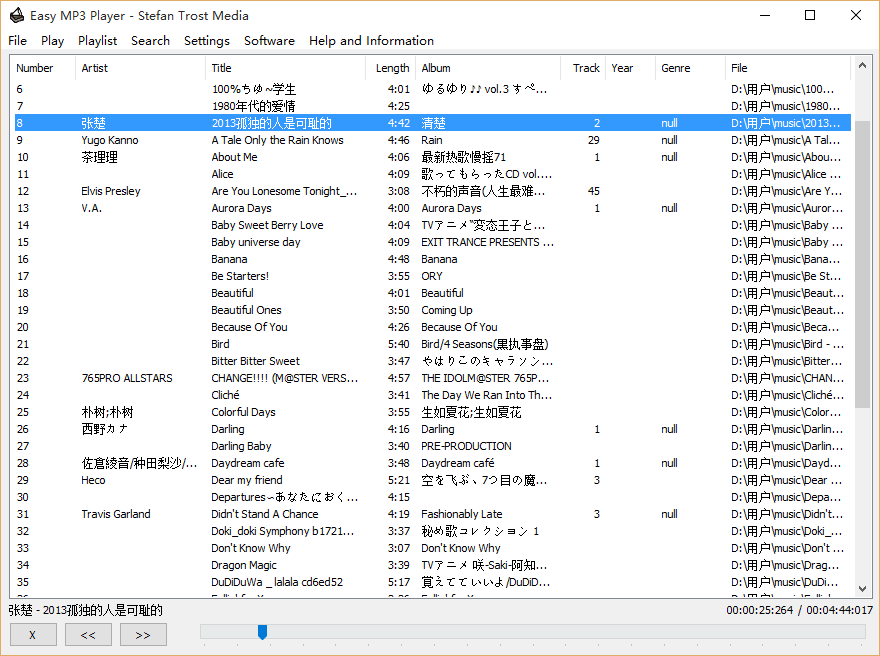Click the playlist scroll down arrow
The width and height of the screenshot is (880, 656).
coord(862,589)
